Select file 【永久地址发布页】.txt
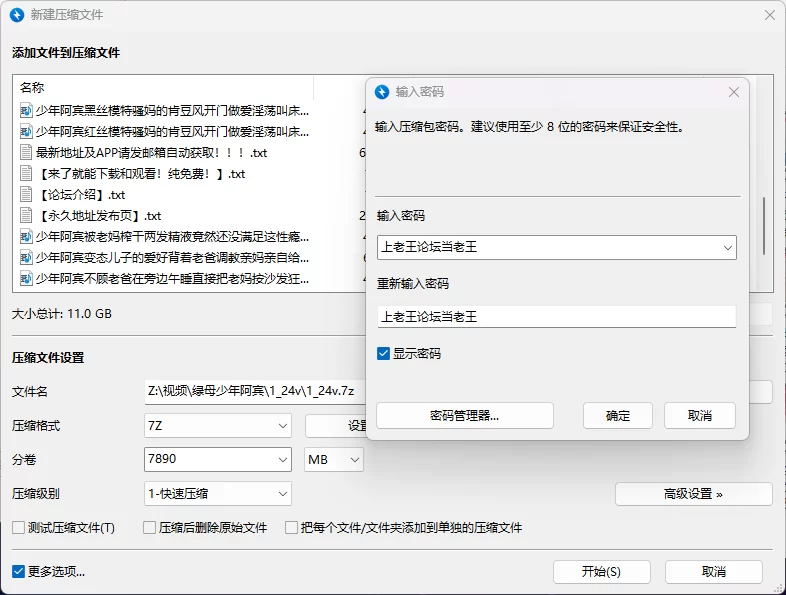786x595 pixels. coord(98,216)
